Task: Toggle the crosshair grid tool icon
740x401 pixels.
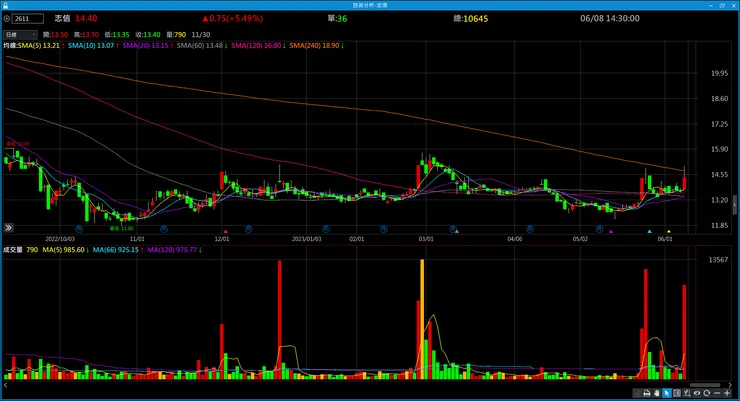Action: [x=677, y=393]
